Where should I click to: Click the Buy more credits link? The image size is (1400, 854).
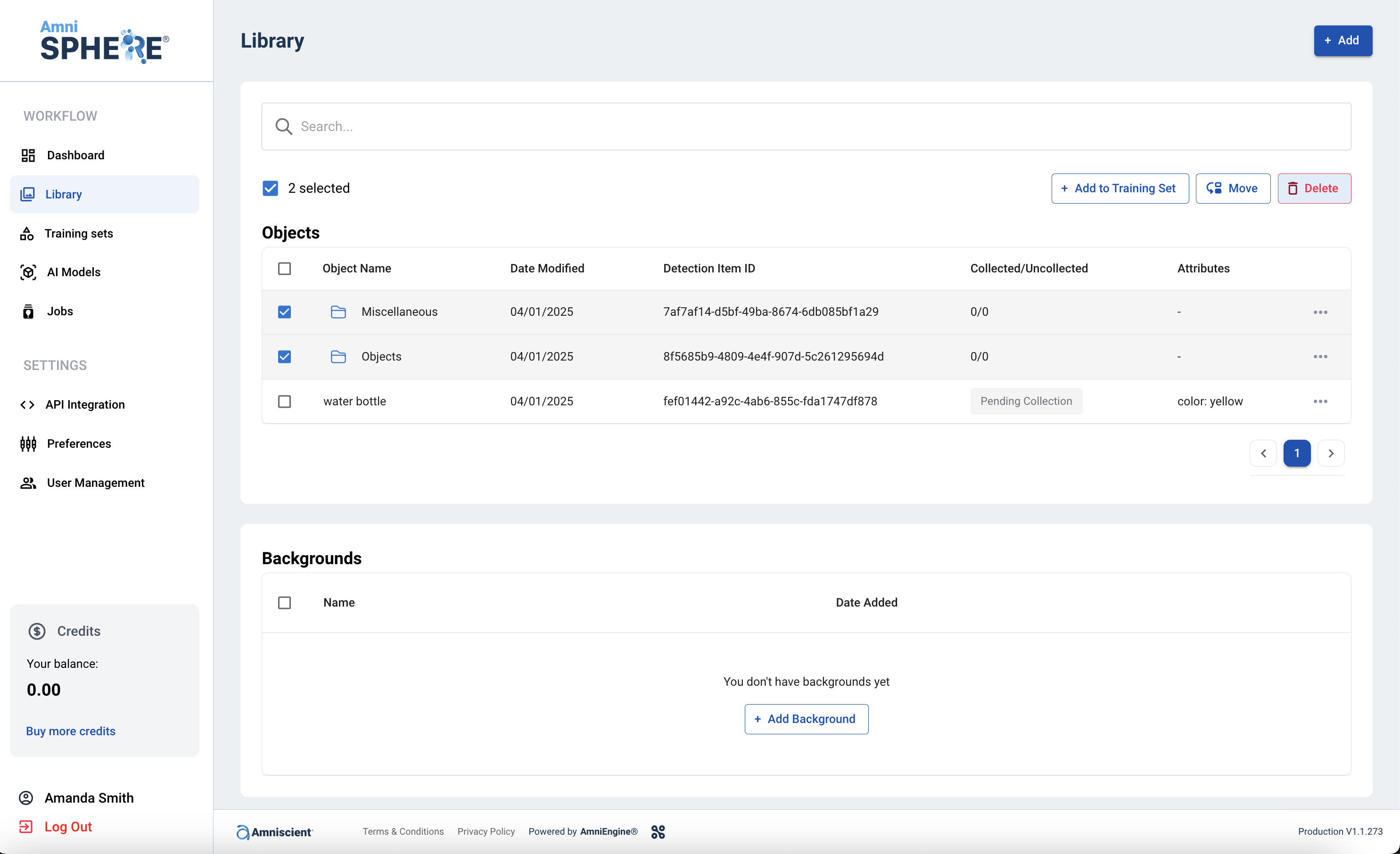tap(70, 731)
